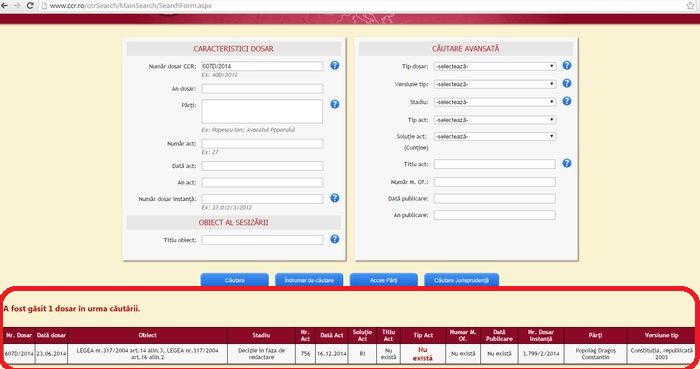Expand the Stadiu dropdown
700x369 pixels.
click(x=495, y=102)
